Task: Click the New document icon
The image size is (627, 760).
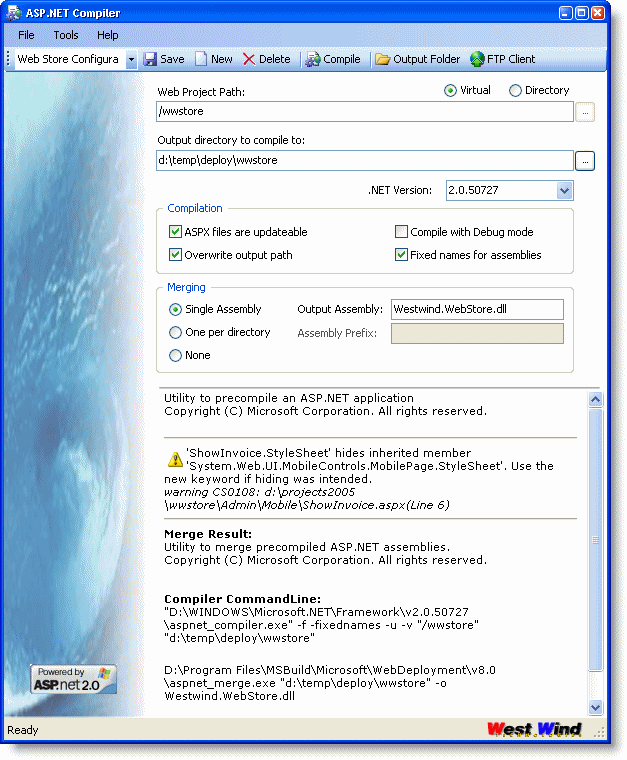Action: click(201, 59)
